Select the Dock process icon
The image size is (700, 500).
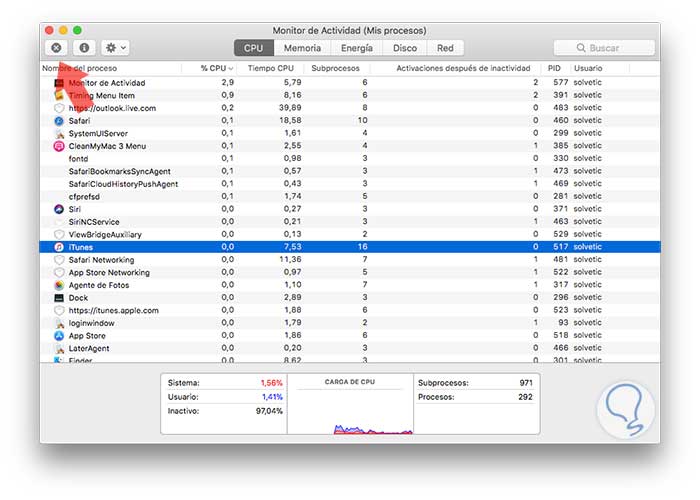click(59, 298)
